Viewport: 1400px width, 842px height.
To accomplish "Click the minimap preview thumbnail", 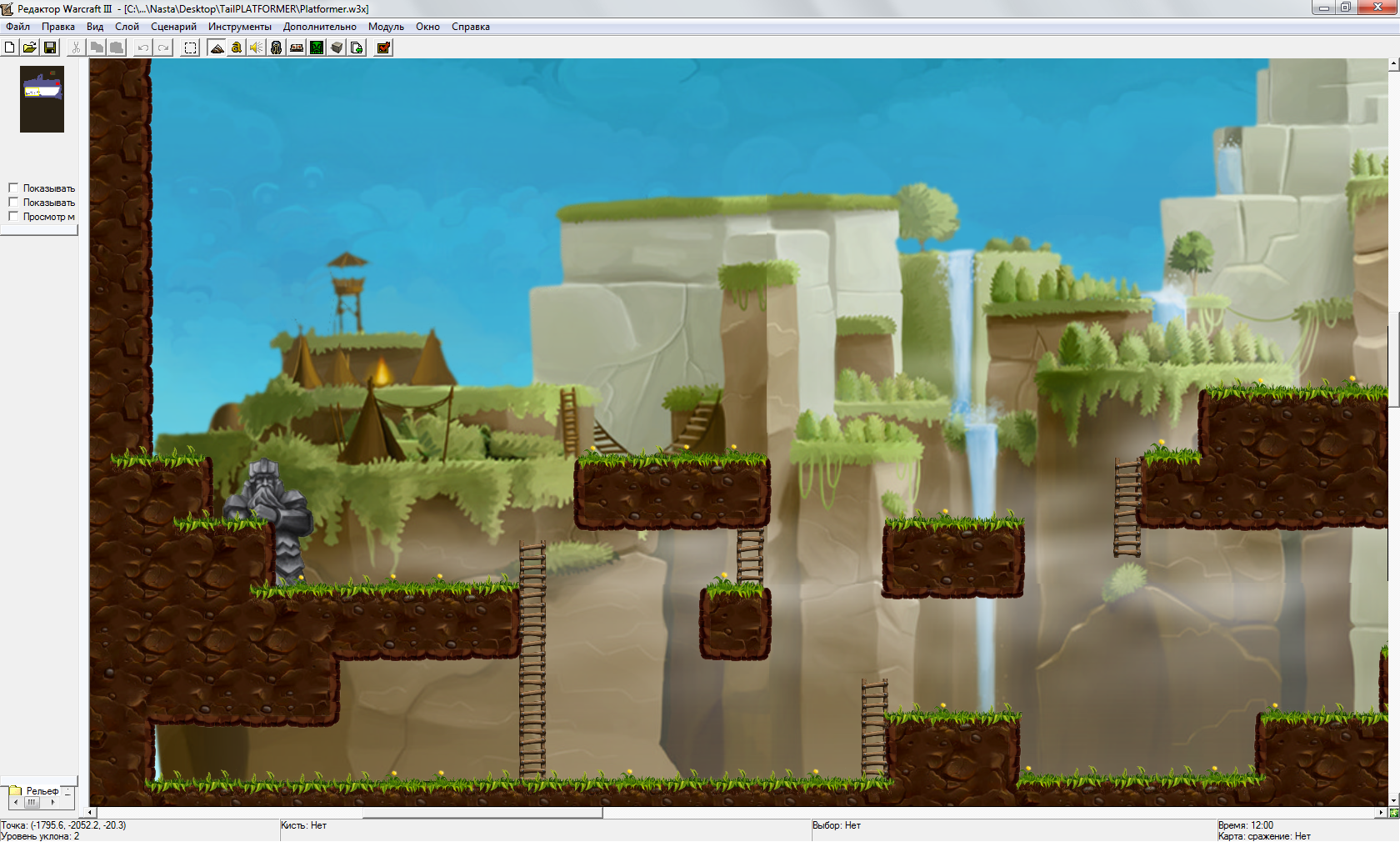I will [x=42, y=99].
